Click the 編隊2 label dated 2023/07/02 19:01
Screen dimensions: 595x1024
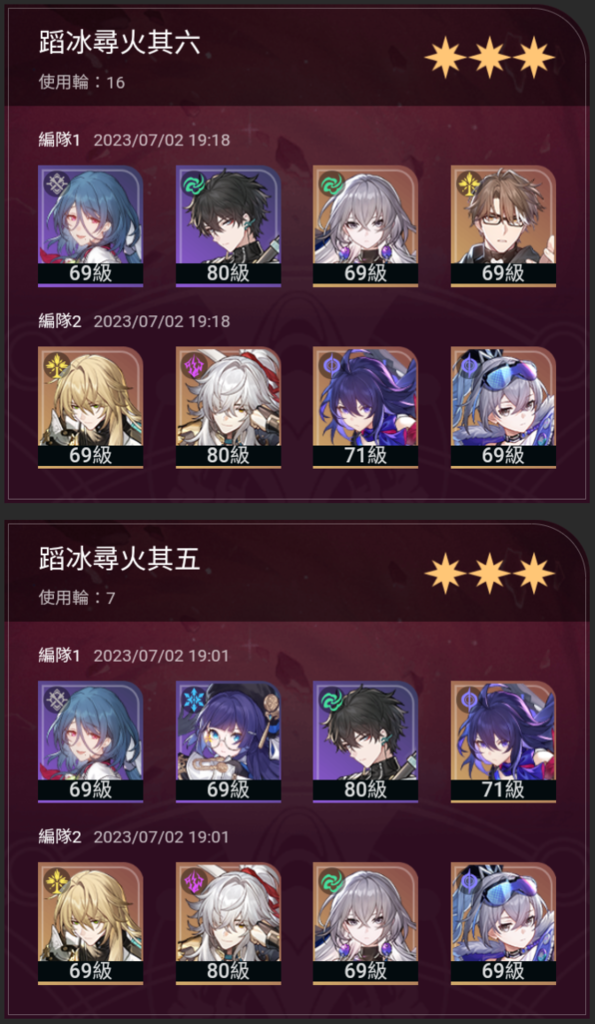59,837
